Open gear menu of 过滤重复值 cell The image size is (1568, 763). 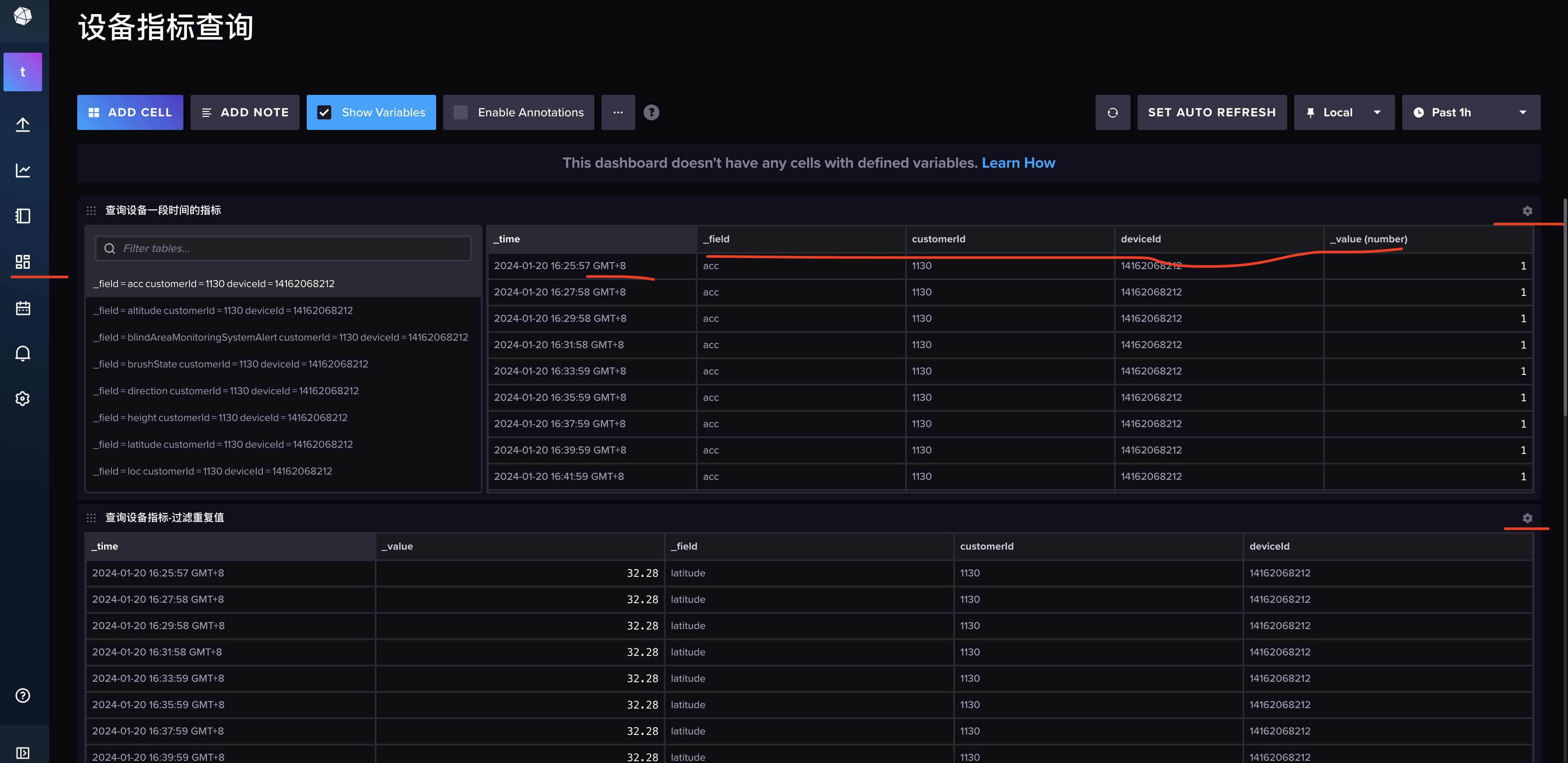(1527, 518)
